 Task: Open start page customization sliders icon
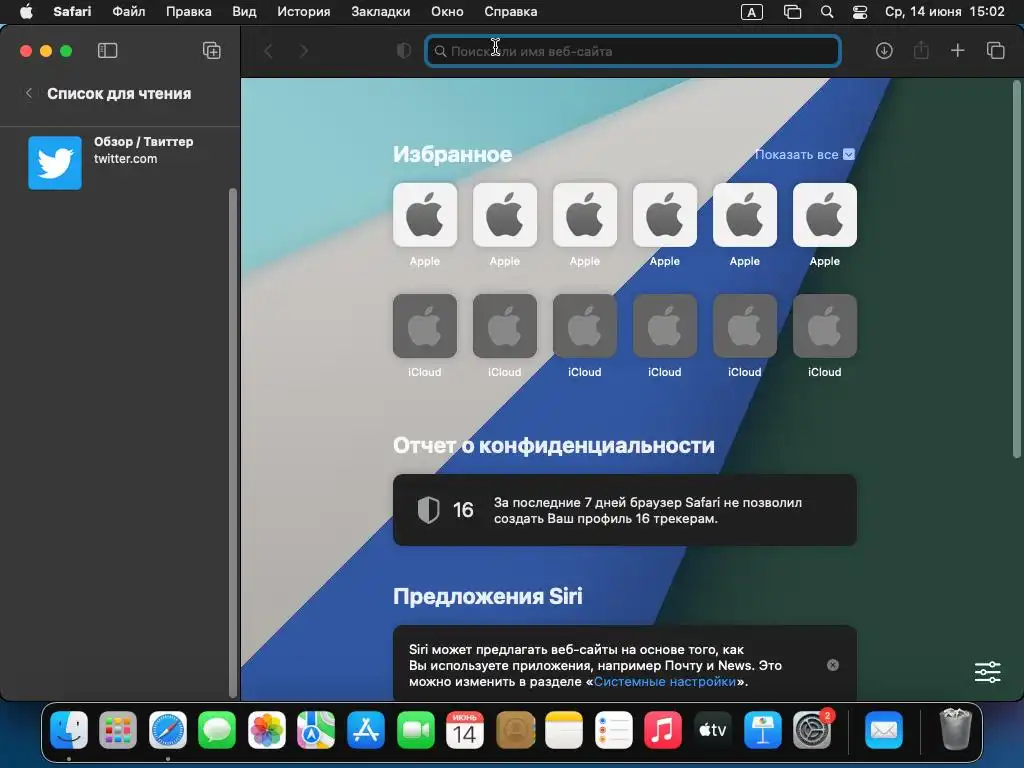pyautogui.click(x=987, y=671)
